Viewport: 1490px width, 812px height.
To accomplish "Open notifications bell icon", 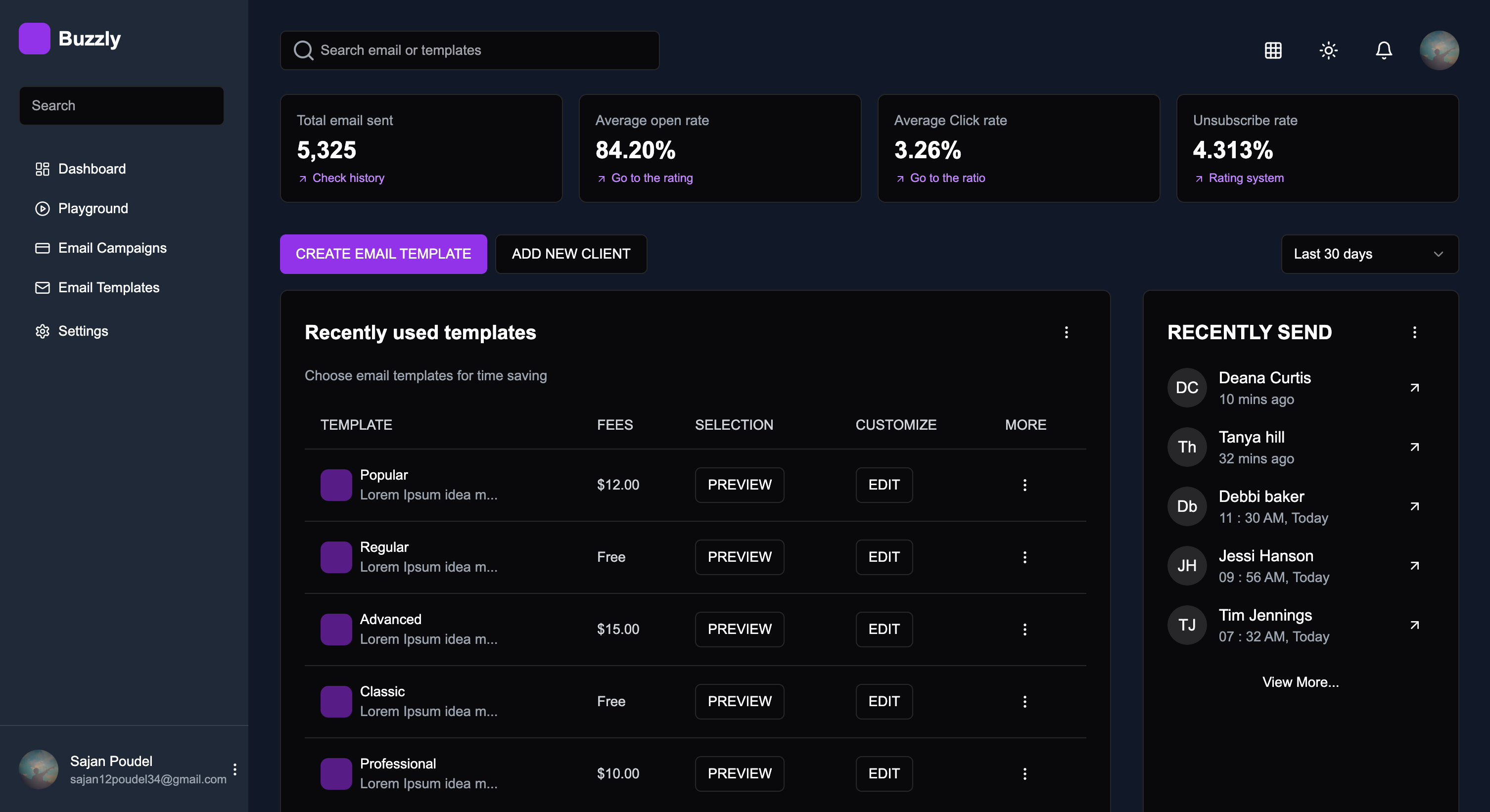I will tap(1384, 50).
